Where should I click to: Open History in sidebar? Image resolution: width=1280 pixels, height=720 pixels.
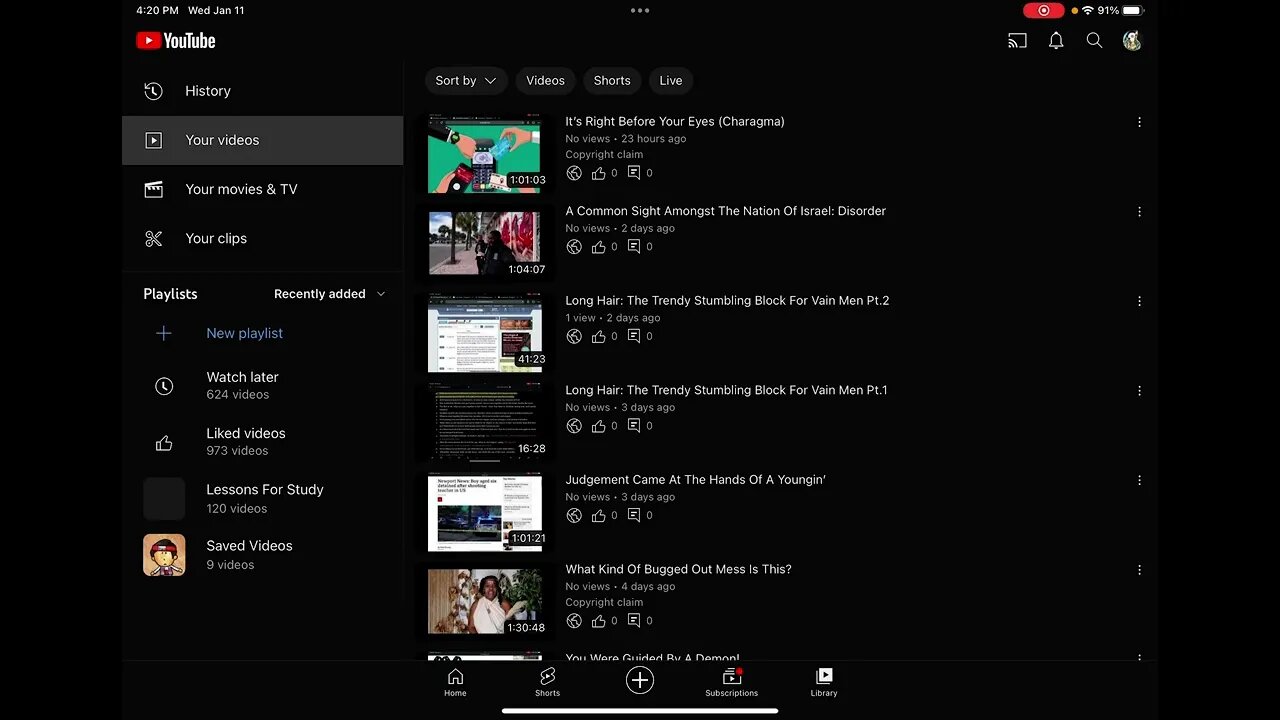(x=262, y=91)
